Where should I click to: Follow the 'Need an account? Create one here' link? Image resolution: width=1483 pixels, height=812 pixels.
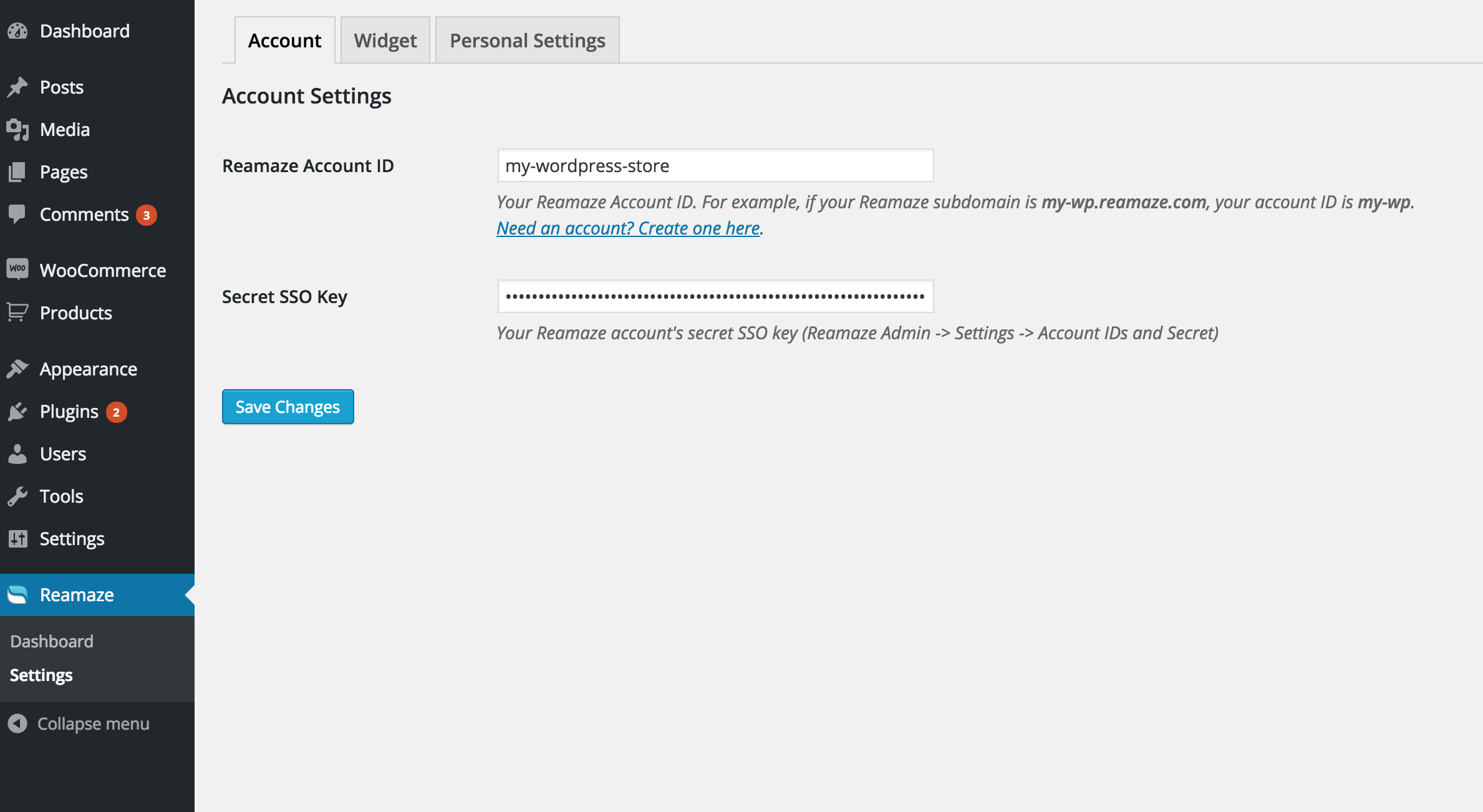tap(628, 228)
